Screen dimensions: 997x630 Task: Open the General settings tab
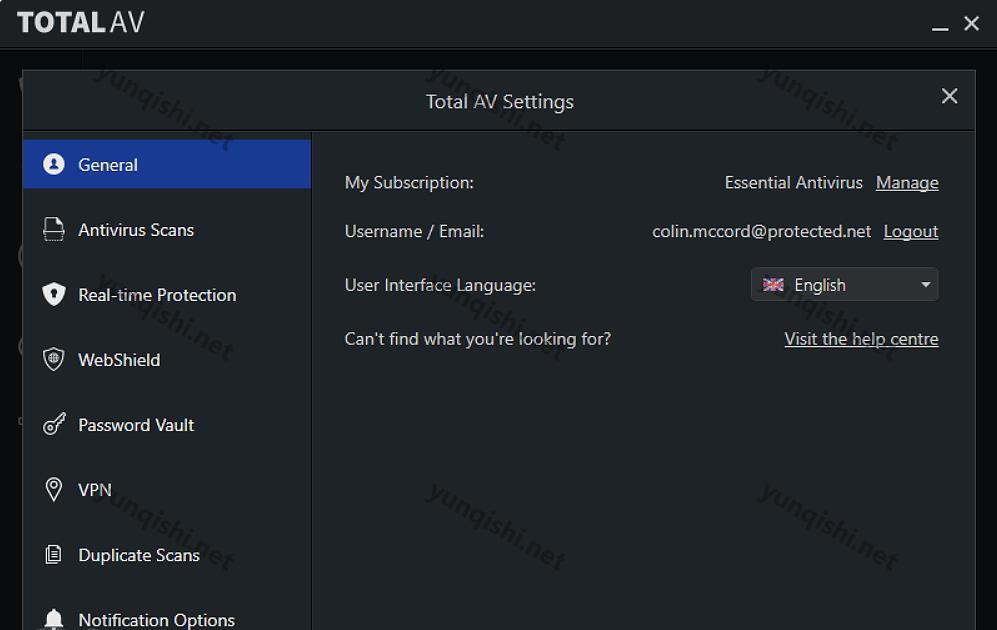point(167,164)
